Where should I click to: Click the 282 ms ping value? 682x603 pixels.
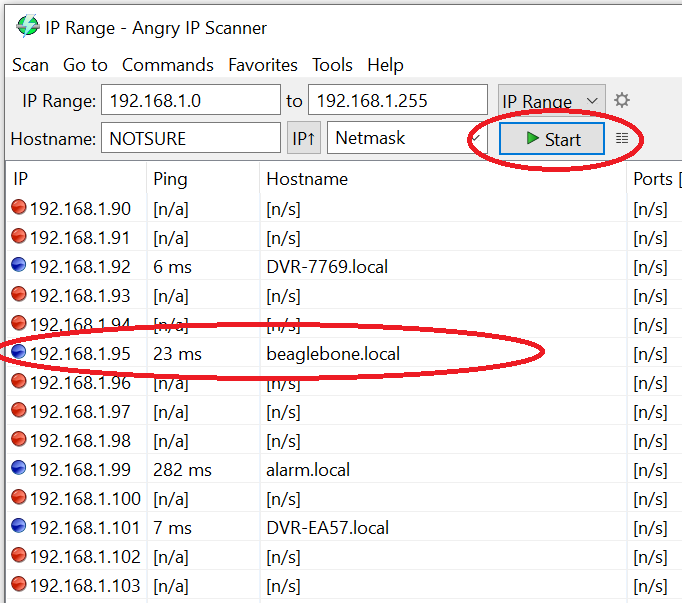point(182,470)
